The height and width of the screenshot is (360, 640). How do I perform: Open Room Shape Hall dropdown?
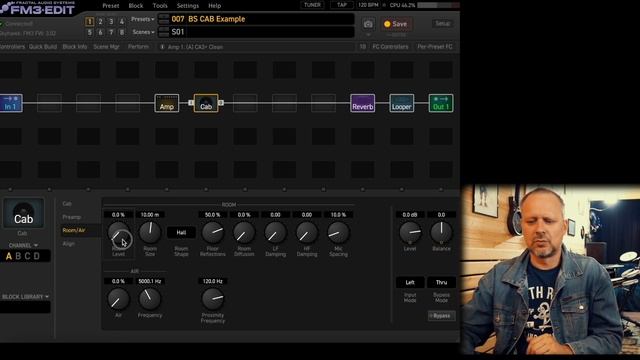tap(181, 233)
